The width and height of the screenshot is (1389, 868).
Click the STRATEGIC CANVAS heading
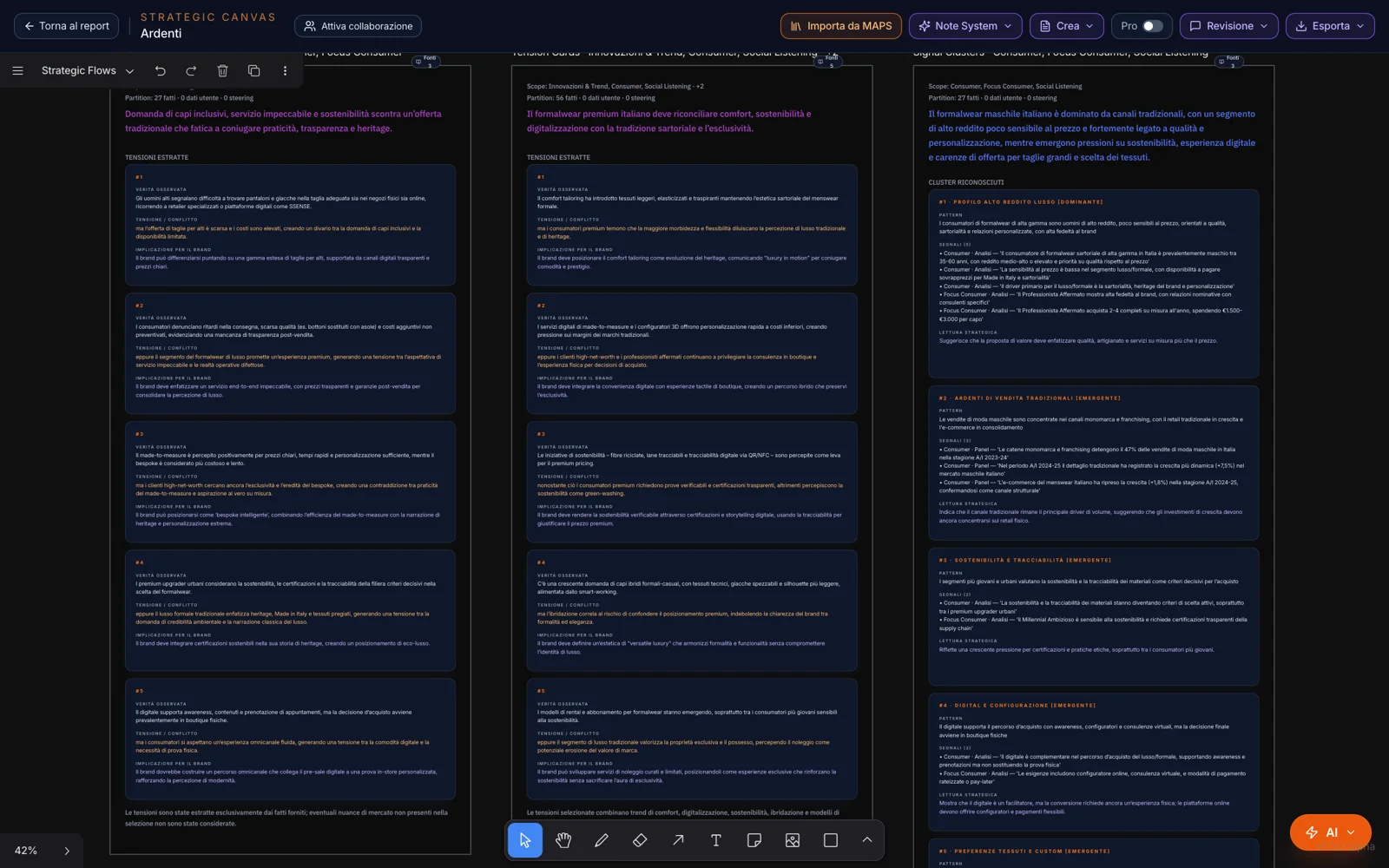(x=208, y=16)
